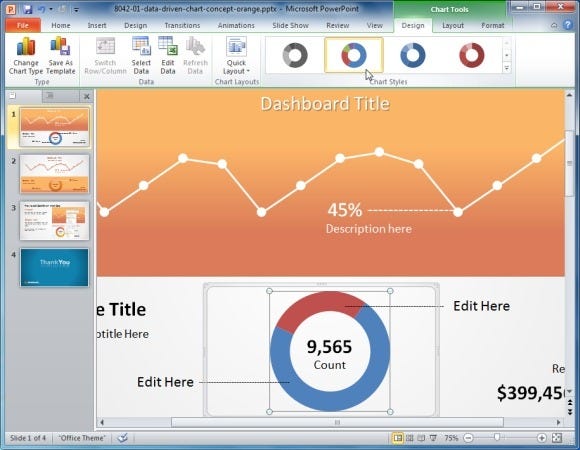Switch to Slides tab in thumbnail pane
Image resolution: width=580 pixels, height=450 pixels.
(13, 96)
